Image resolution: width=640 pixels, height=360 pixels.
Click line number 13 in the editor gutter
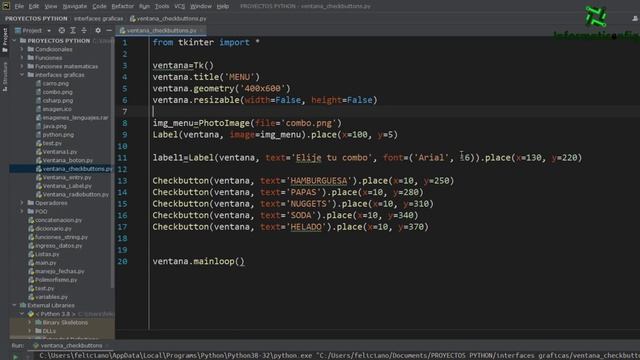tap(122, 181)
